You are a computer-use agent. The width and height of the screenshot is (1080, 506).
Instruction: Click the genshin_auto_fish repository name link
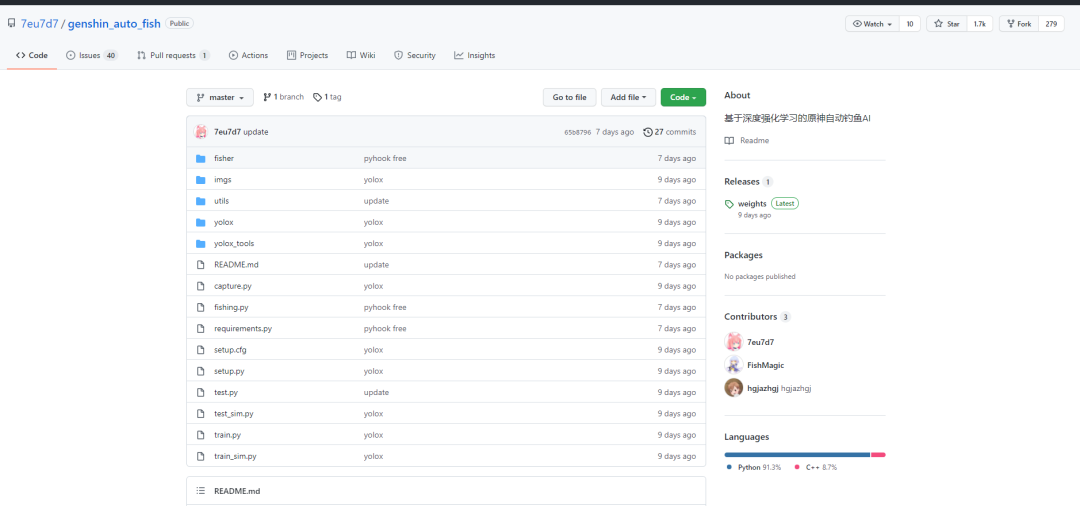coord(114,24)
